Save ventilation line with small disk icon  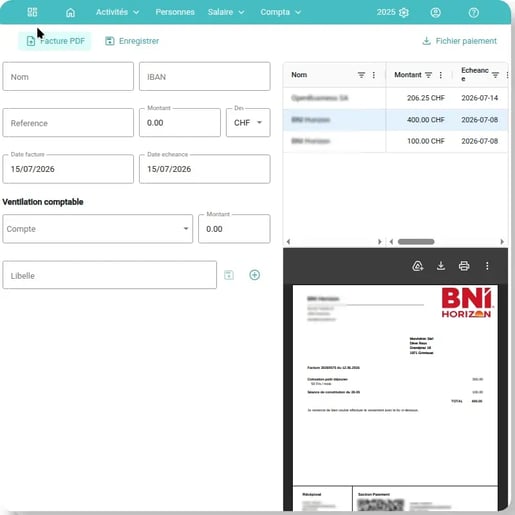(229, 275)
